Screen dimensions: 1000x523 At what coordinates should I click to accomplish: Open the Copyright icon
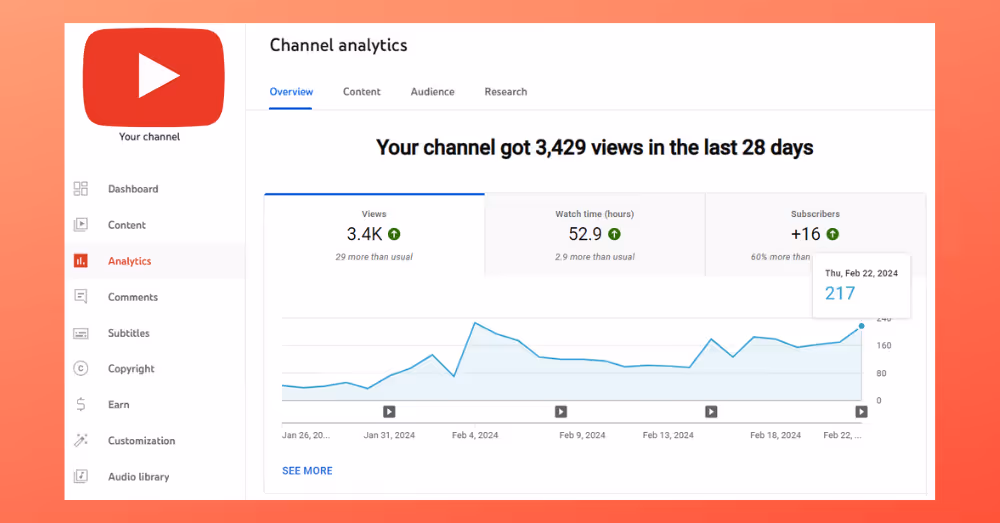click(80, 369)
